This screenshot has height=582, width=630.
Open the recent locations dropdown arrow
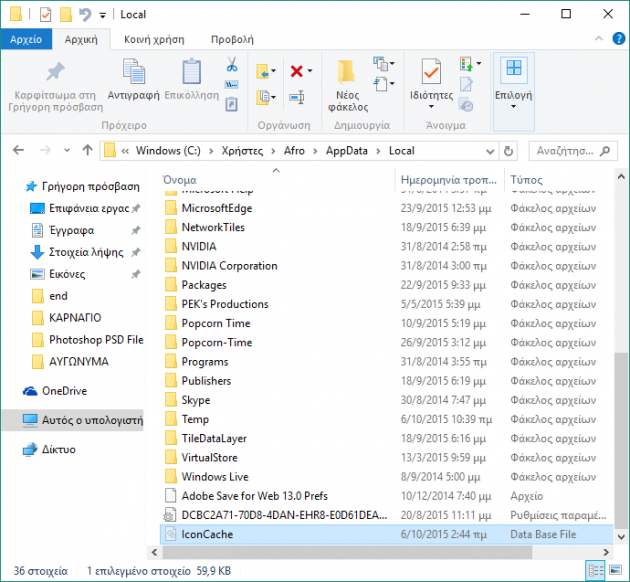pos(67,151)
